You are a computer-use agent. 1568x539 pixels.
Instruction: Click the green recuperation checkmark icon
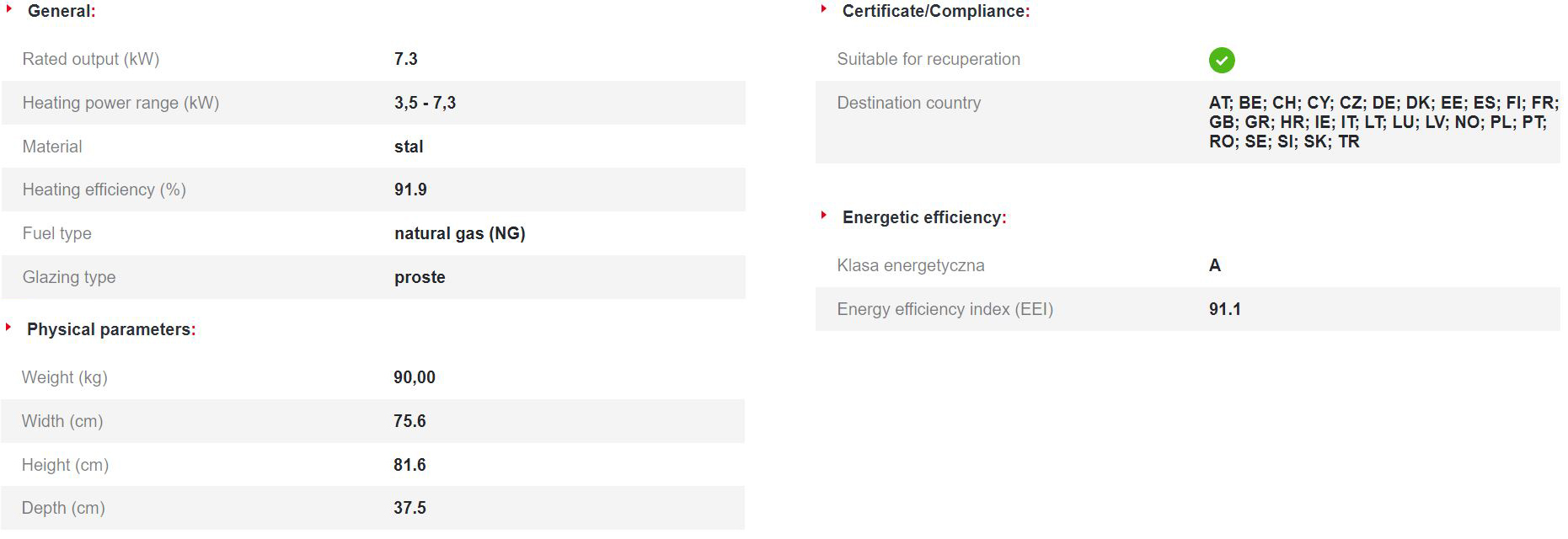(1222, 60)
